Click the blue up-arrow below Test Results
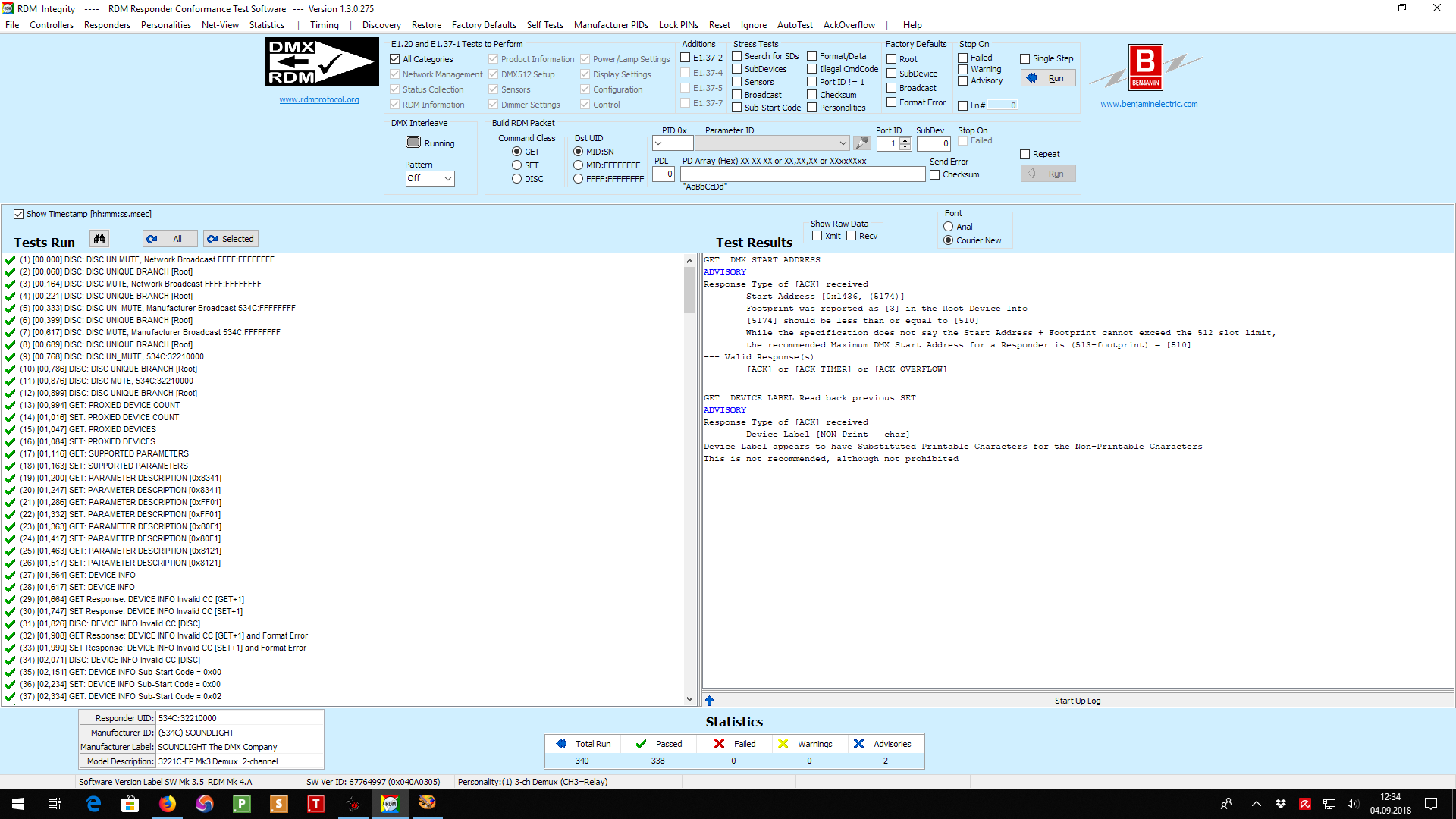The image size is (1456, 819). click(709, 701)
